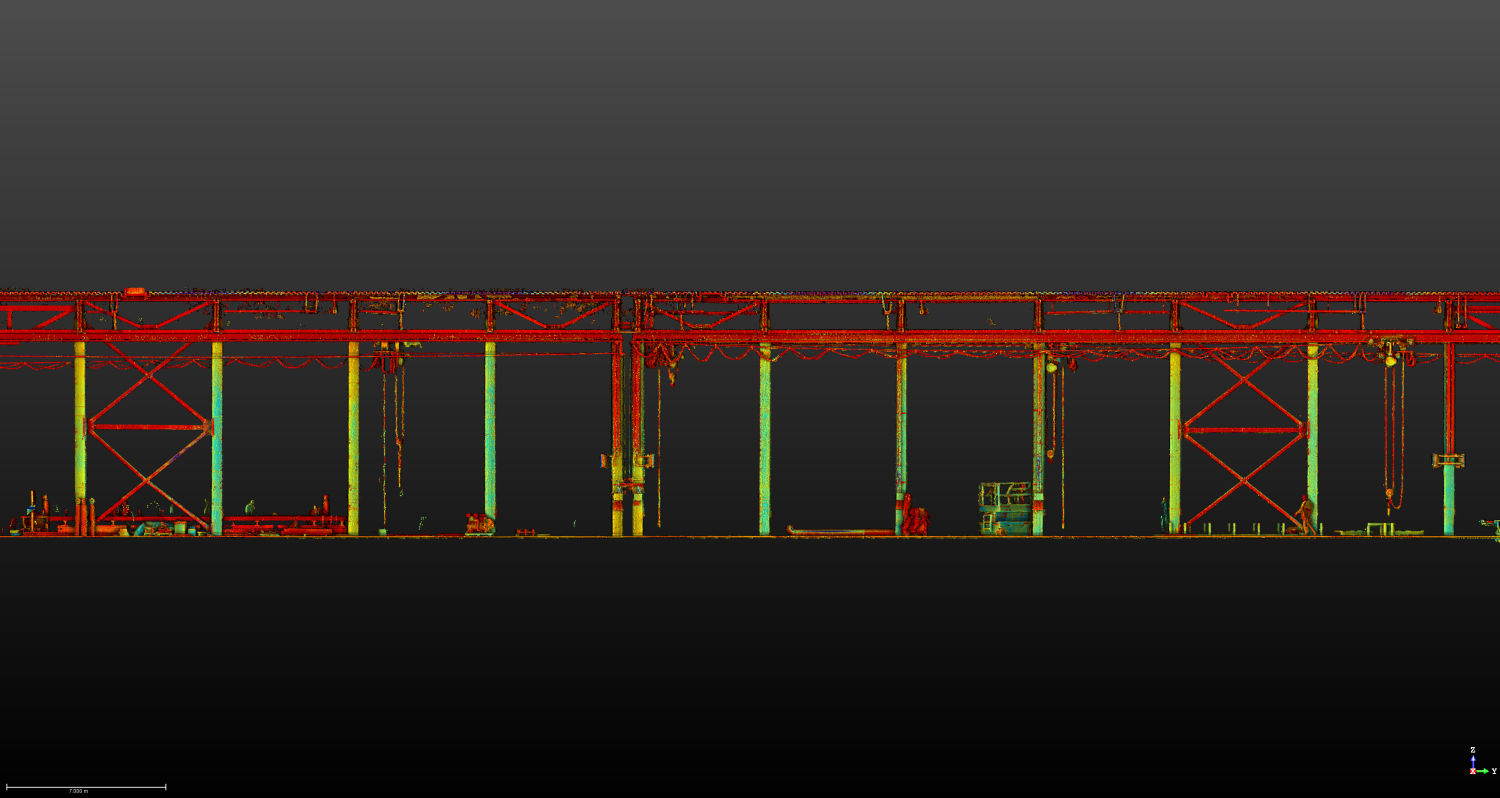Screen dimensions: 1500x798
Task: Select the long pipe lying on the floor
Action: coord(840,532)
